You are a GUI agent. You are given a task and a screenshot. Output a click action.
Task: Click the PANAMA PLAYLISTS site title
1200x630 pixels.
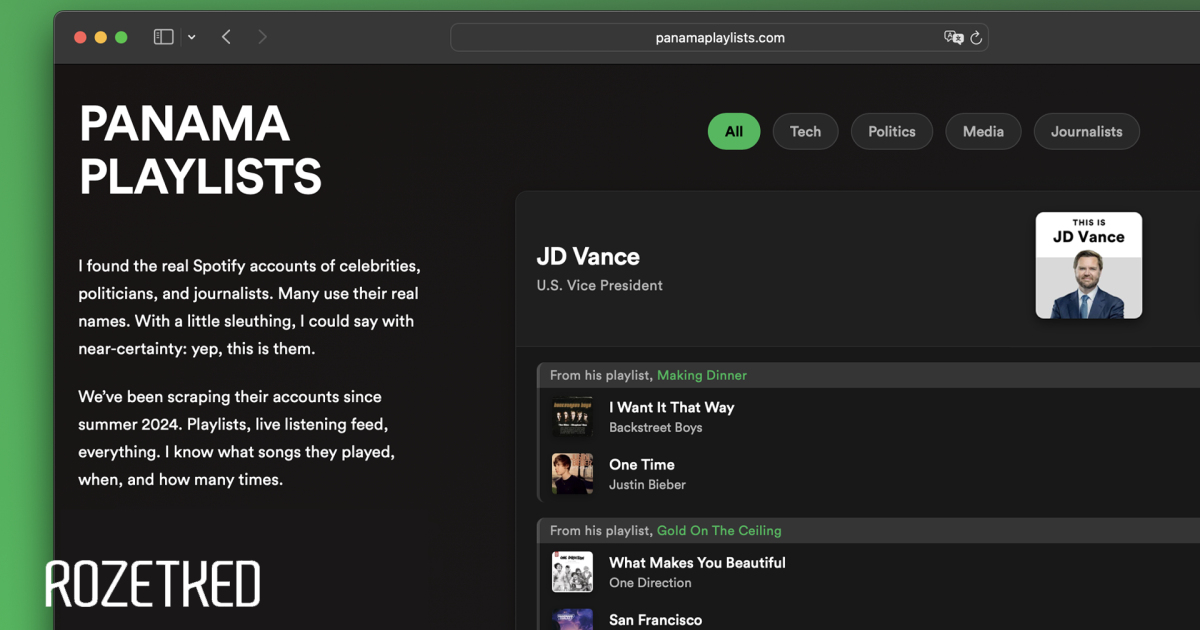(200, 150)
